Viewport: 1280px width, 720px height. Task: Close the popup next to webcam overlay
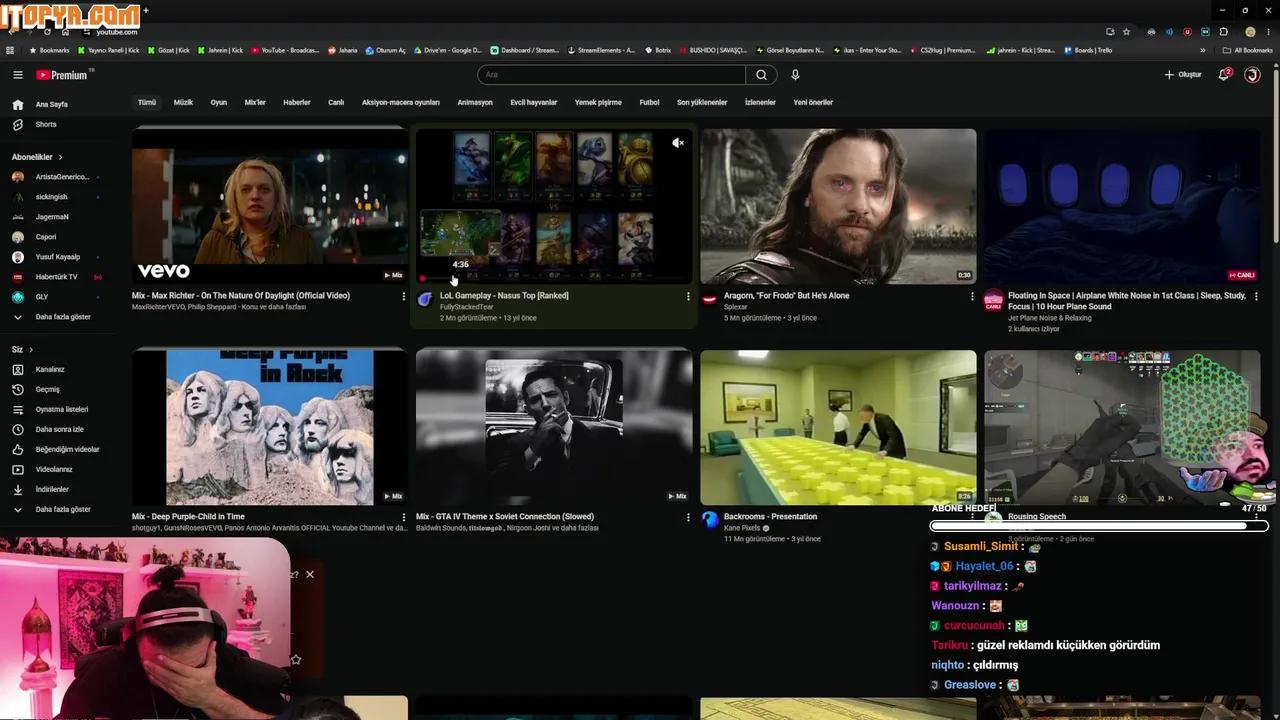pyautogui.click(x=310, y=574)
